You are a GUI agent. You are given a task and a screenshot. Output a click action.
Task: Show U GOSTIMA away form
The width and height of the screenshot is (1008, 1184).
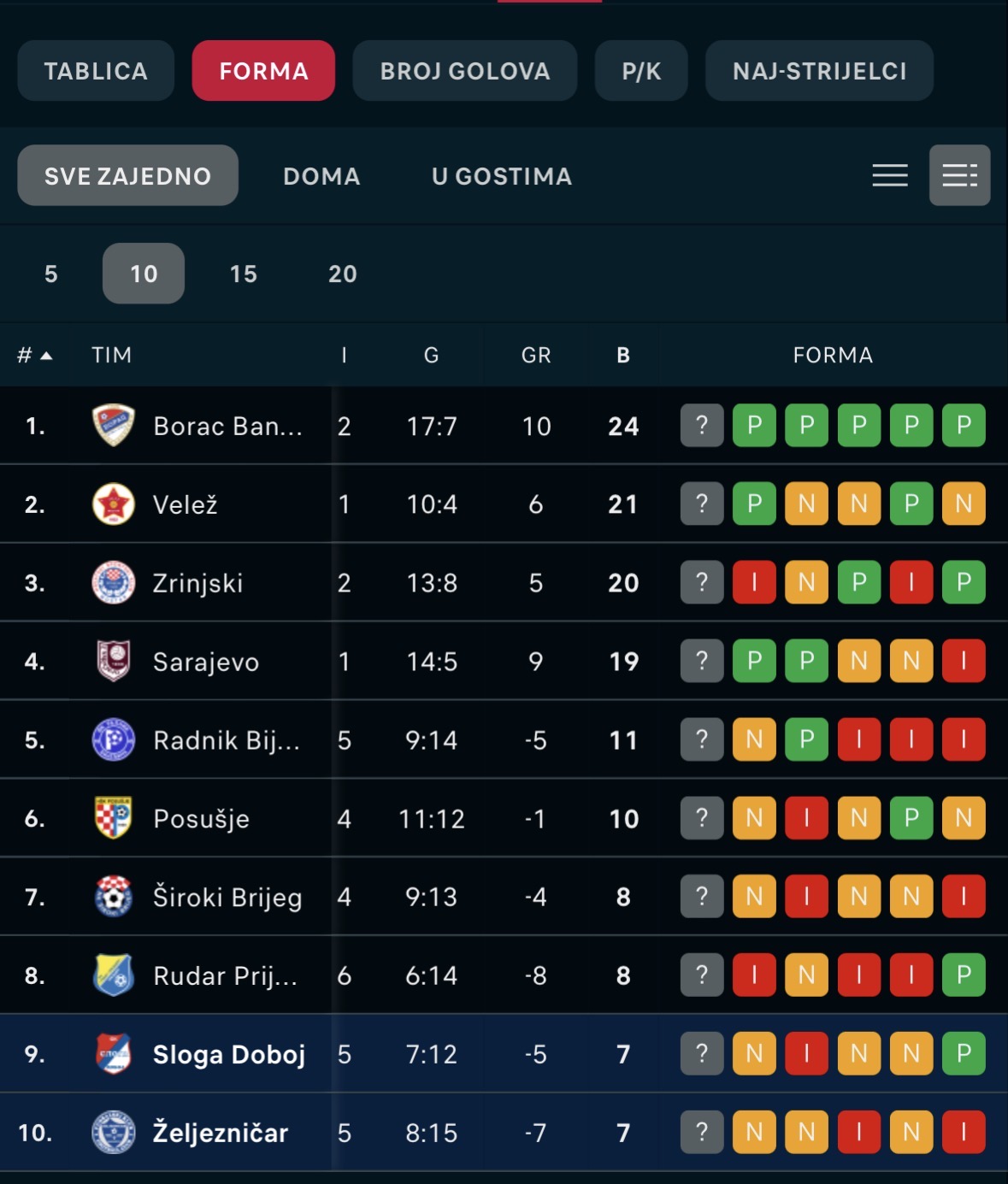(502, 176)
